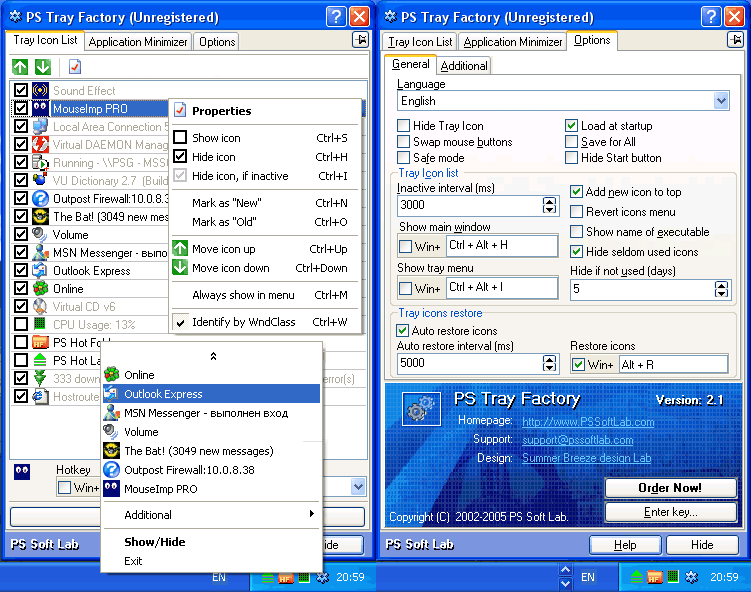Click the Volume speaker icon in the list
This screenshot has width=751, height=592.
[40, 235]
